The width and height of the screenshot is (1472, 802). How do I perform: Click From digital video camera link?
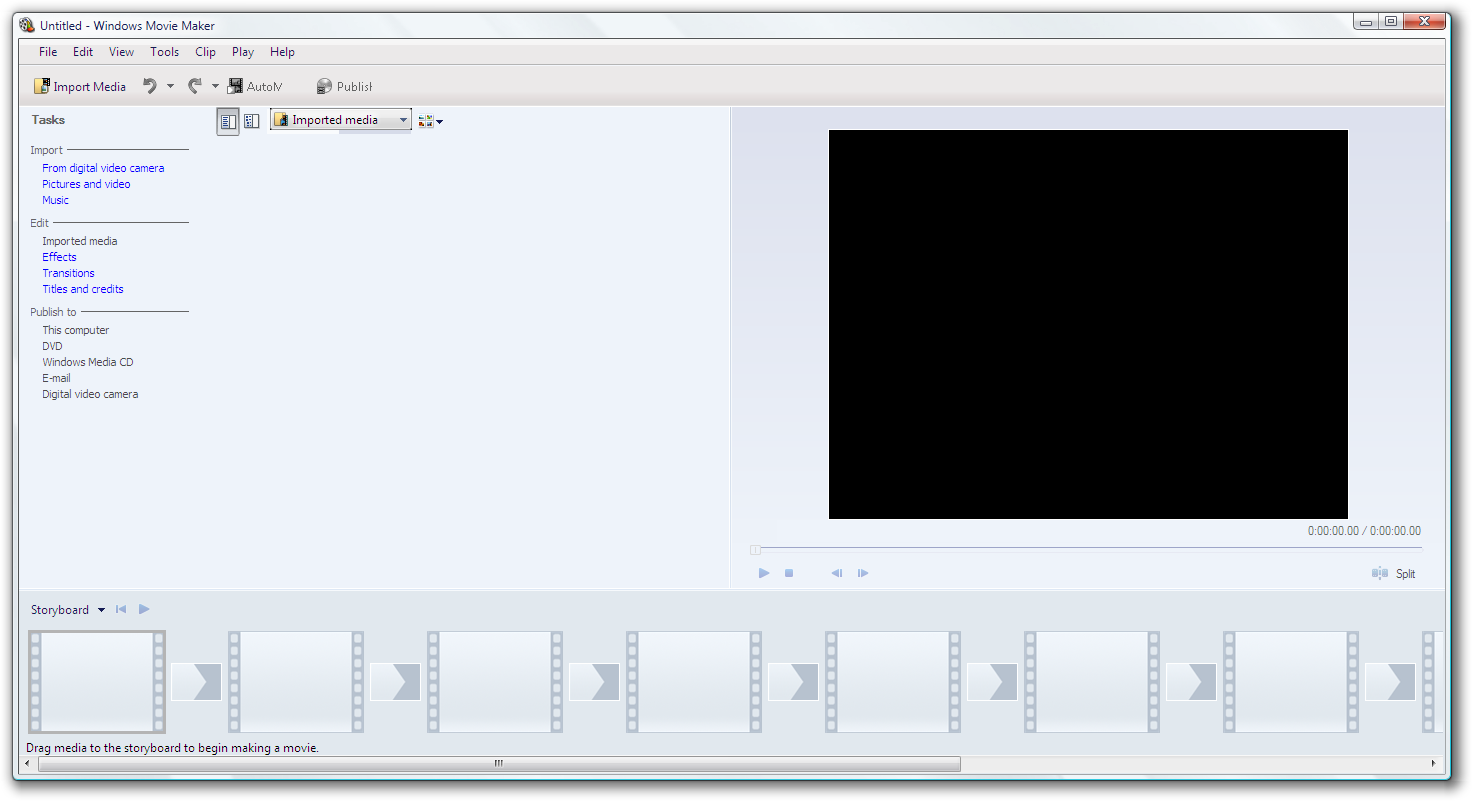click(103, 168)
